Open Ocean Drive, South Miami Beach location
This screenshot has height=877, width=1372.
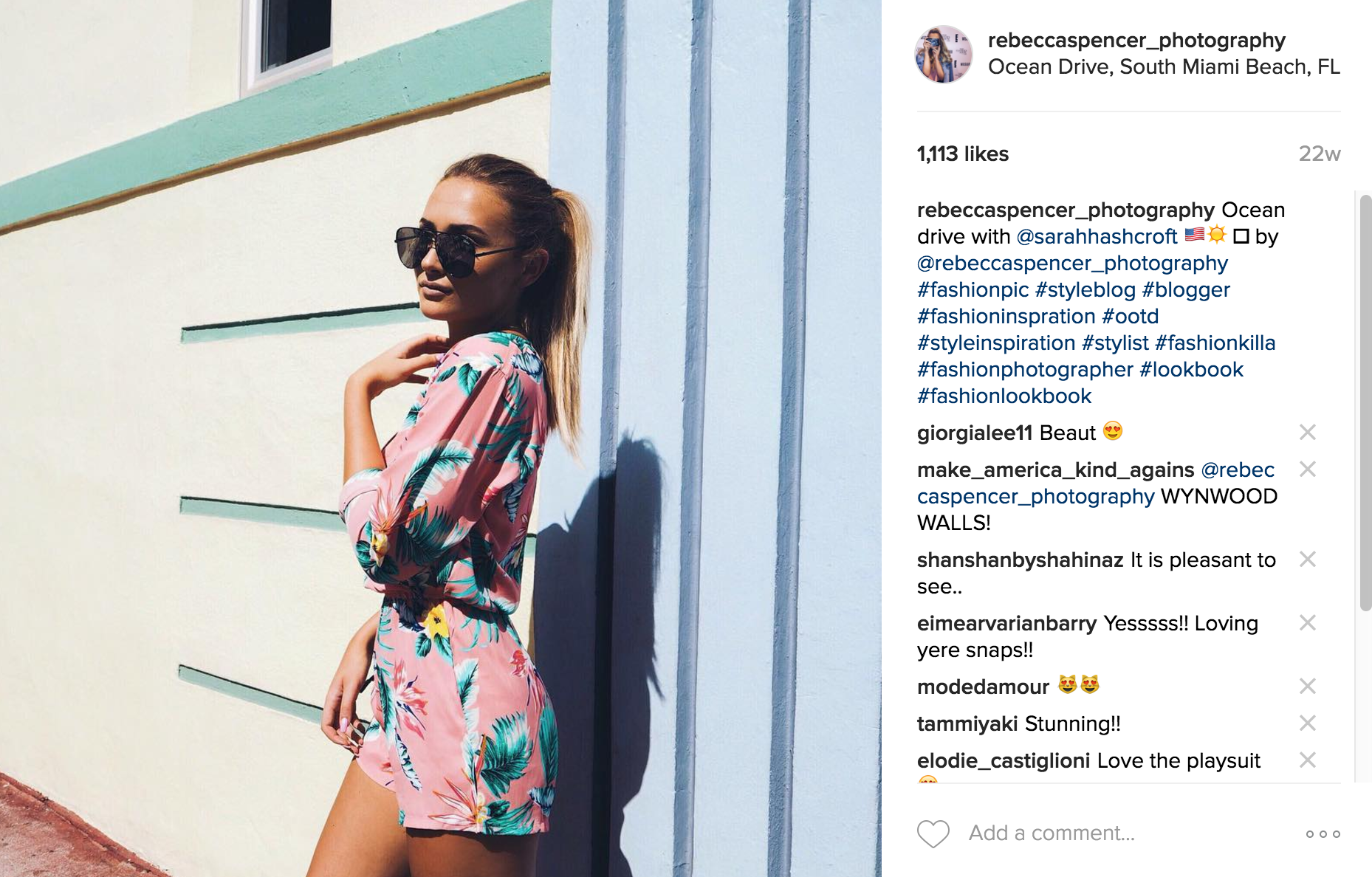point(1164,66)
